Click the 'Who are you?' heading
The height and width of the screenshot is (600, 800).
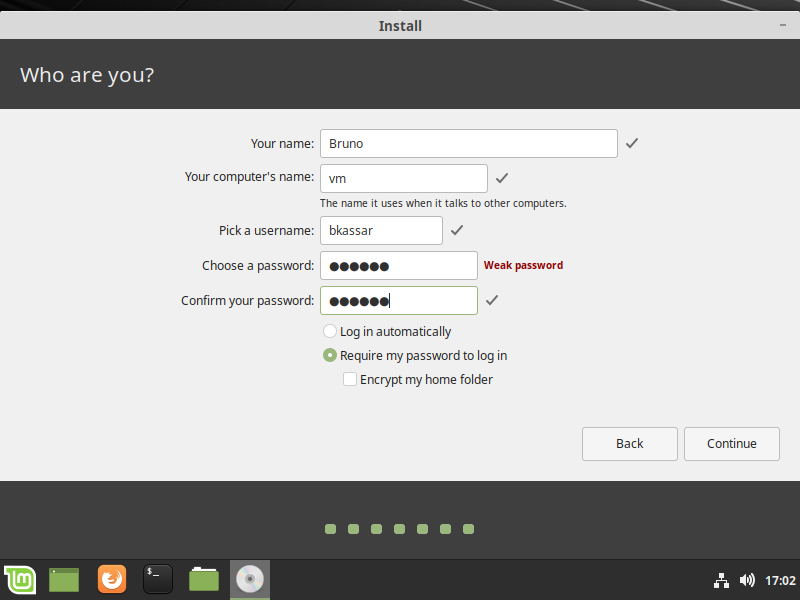click(x=87, y=75)
